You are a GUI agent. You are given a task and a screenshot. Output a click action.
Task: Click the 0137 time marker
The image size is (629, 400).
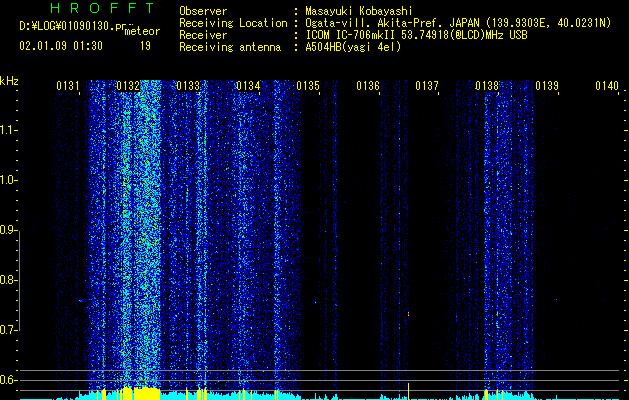pyautogui.click(x=427, y=86)
